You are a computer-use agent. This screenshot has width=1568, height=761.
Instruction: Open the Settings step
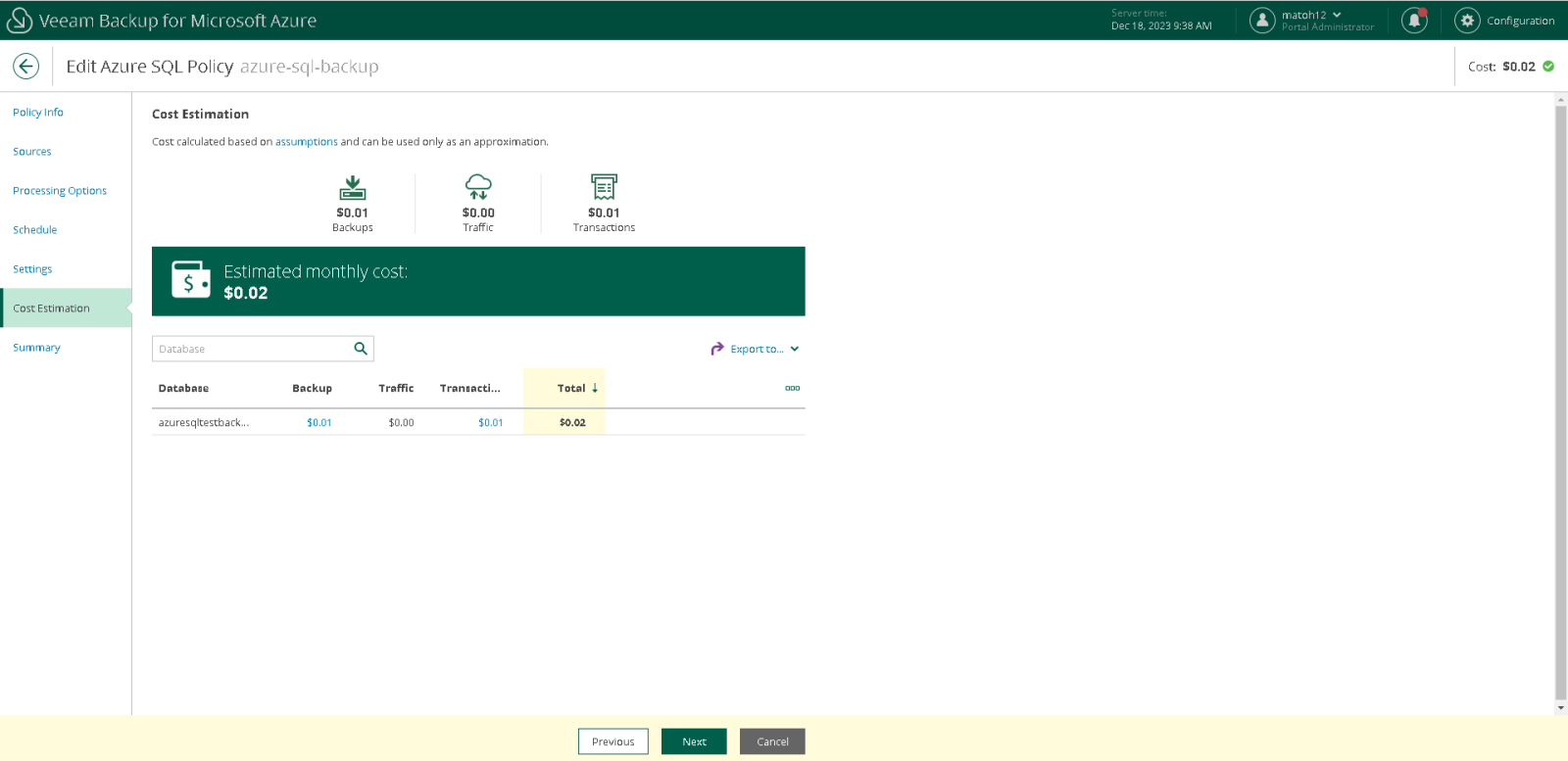(32, 269)
